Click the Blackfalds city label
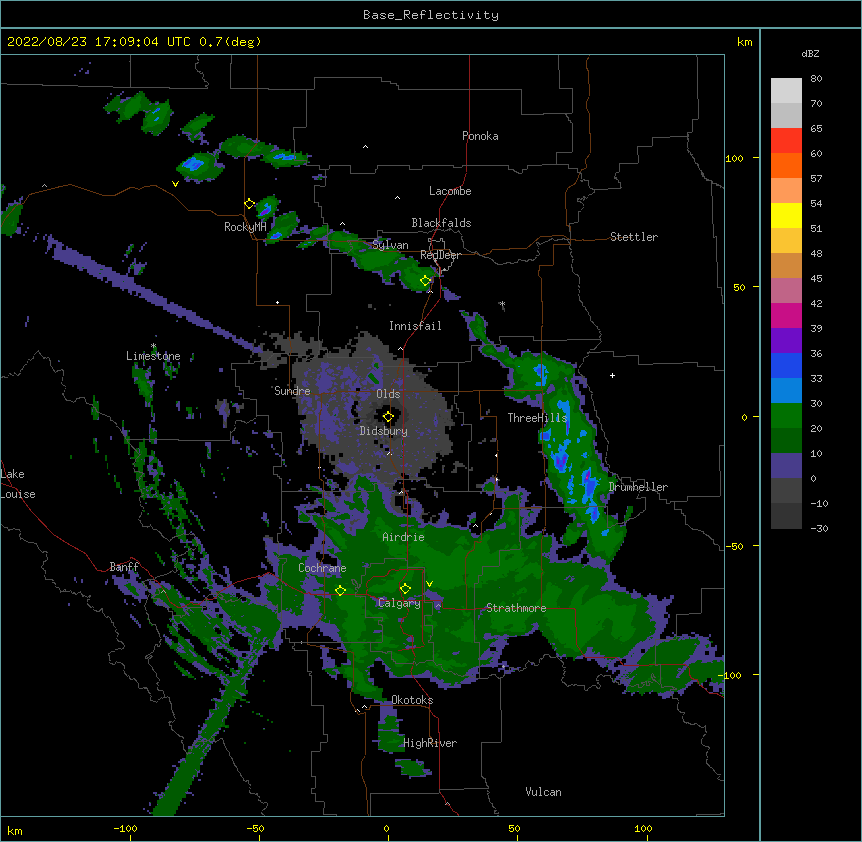Viewport: 862px width, 842px height. coord(441,223)
